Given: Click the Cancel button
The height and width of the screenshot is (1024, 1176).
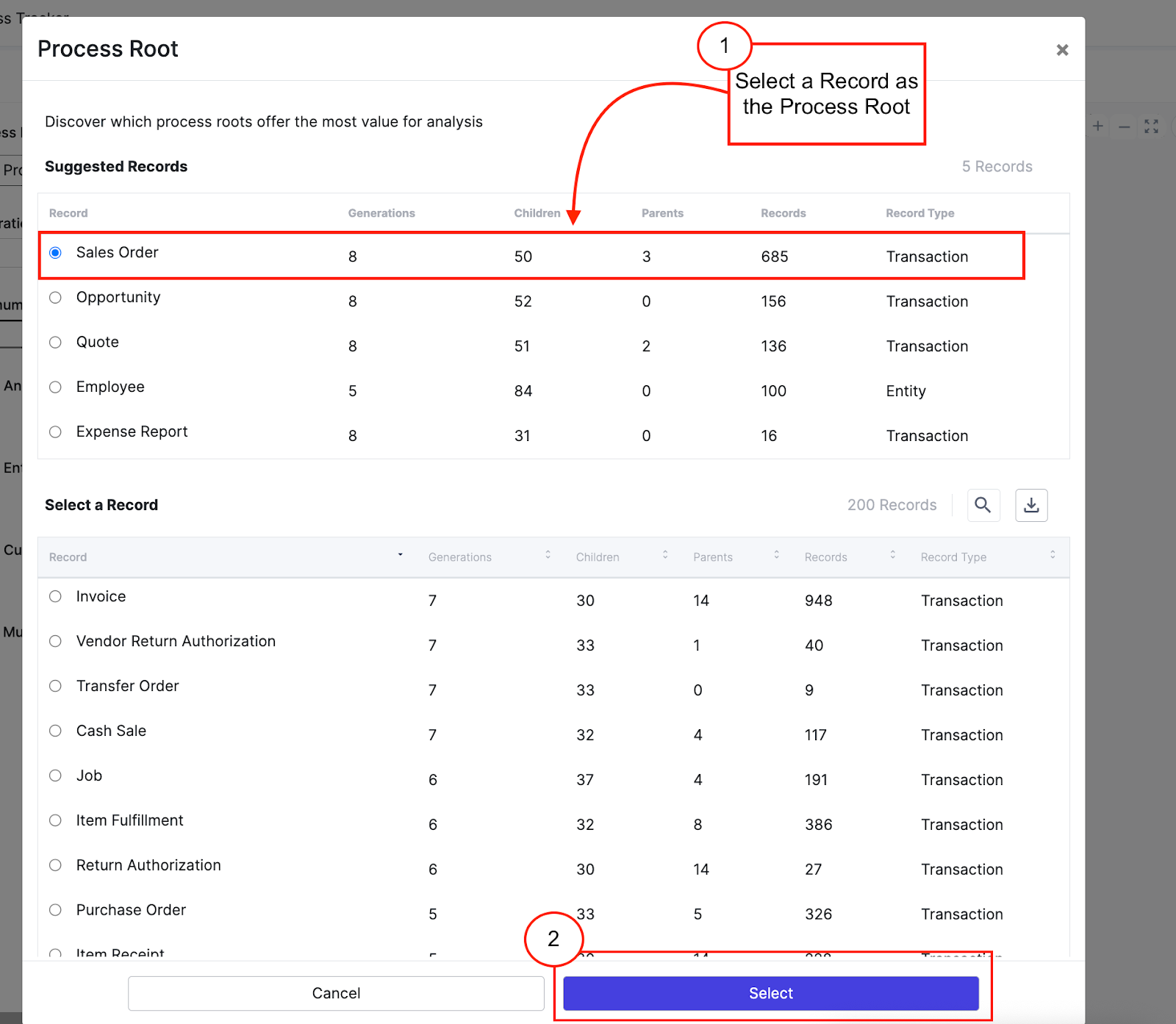Looking at the screenshot, I should pyautogui.click(x=336, y=994).
